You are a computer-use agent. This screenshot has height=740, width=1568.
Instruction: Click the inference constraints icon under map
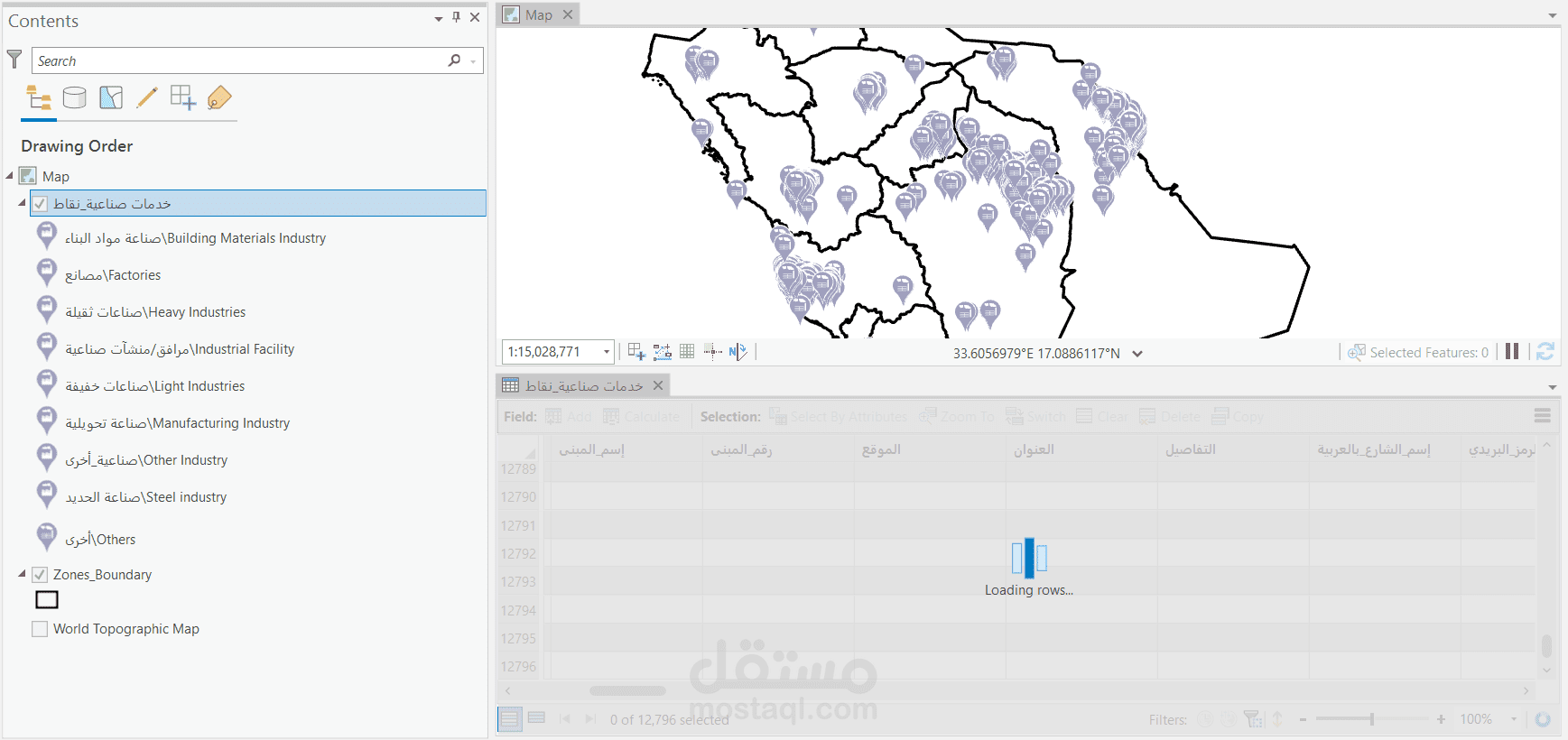712,352
